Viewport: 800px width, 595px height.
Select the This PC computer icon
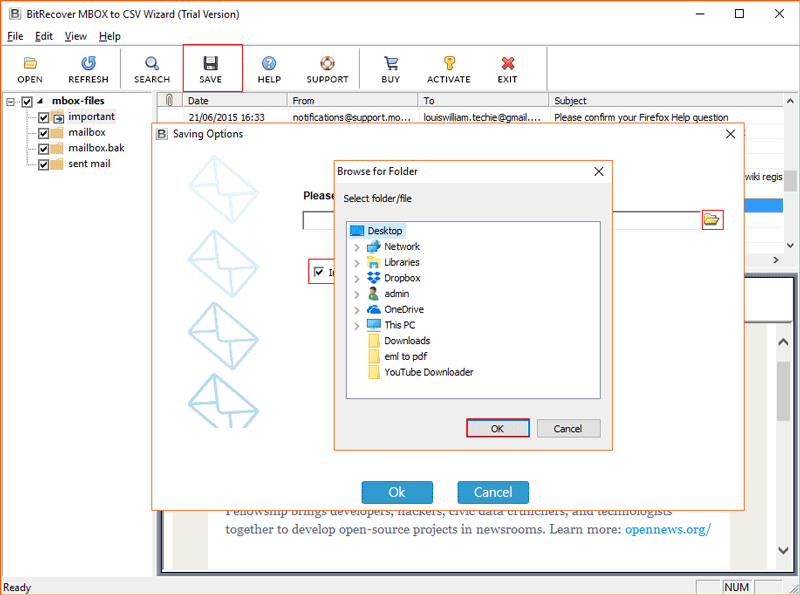click(373, 325)
